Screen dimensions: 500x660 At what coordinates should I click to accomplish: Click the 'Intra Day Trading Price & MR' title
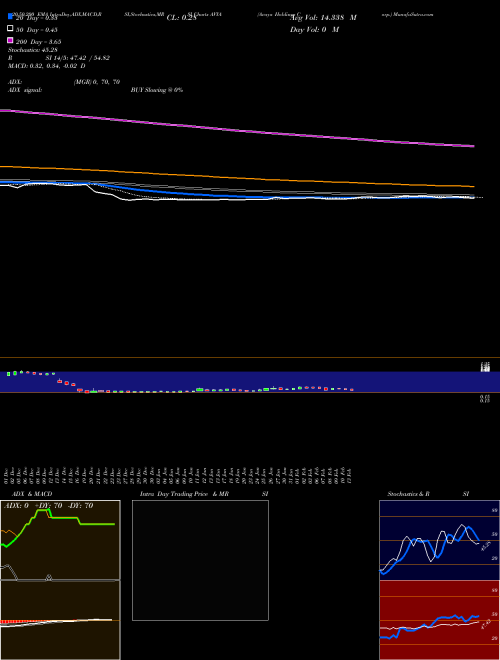click(x=184, y=494)
